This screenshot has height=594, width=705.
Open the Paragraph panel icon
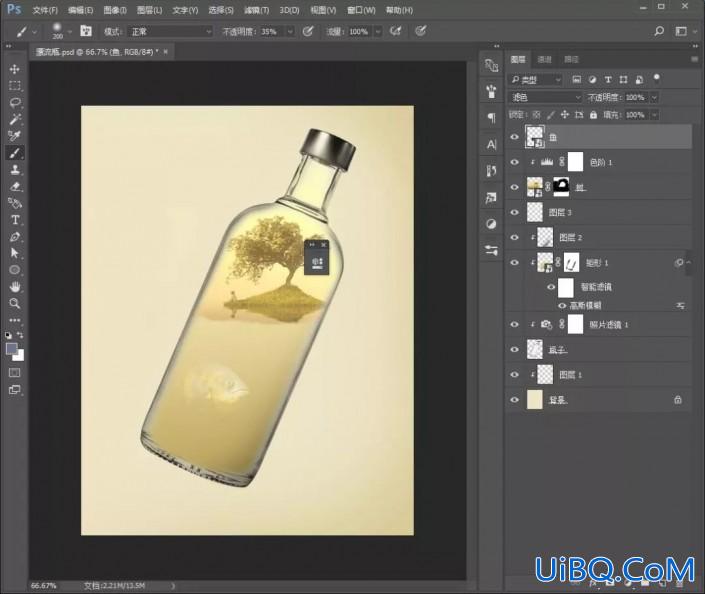pyautogui.click(x=491, y=118)
